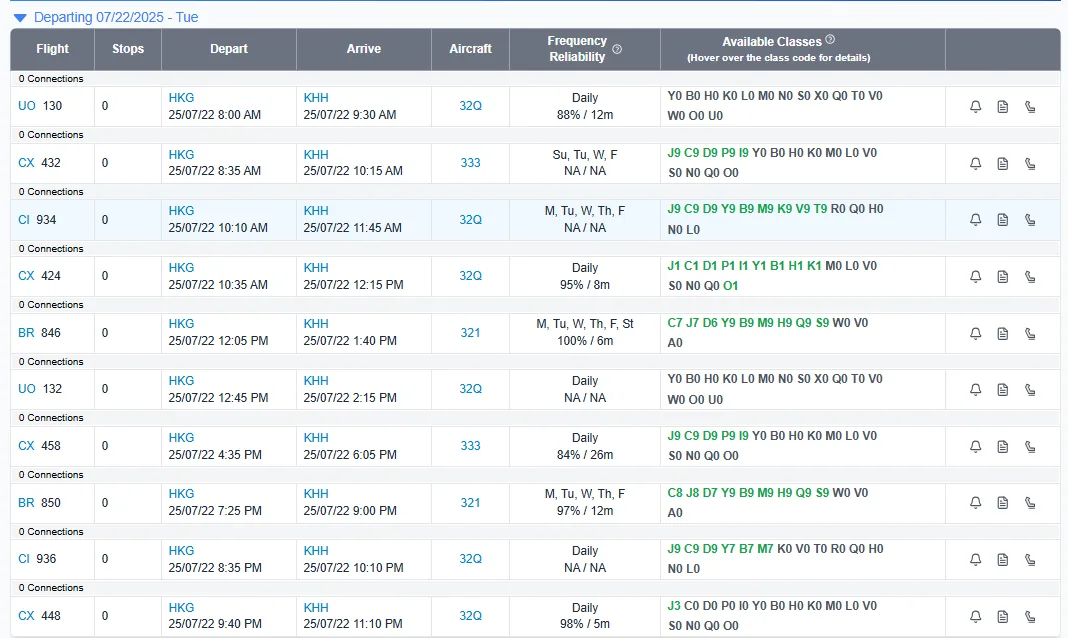Image resolution: width=1068 pixels, height=638 pixels.
Task: Set a bell alert for CX 424
Action: click(975, 276)
